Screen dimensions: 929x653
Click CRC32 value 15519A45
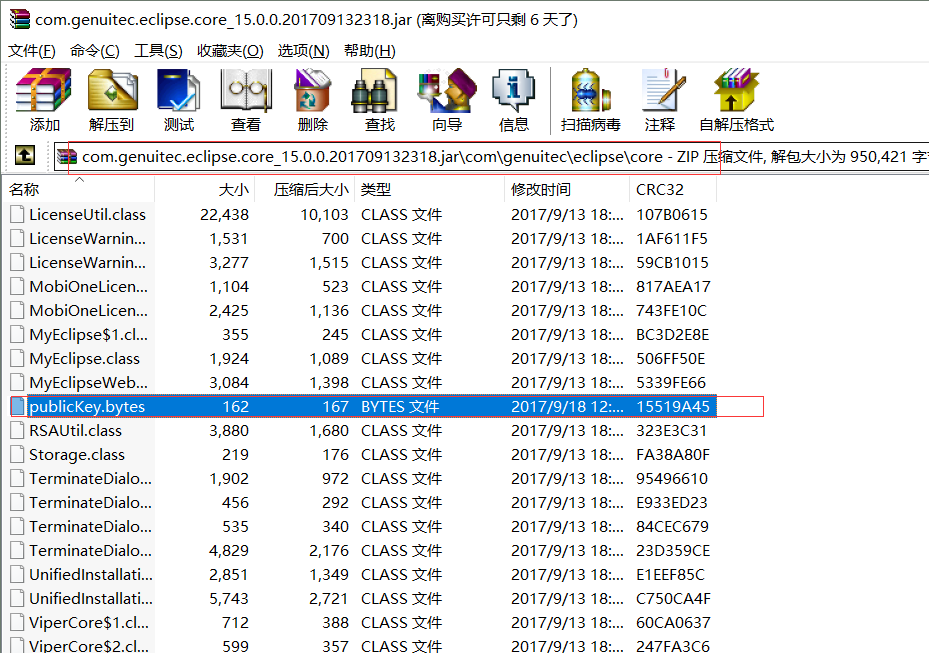(673, 406)
